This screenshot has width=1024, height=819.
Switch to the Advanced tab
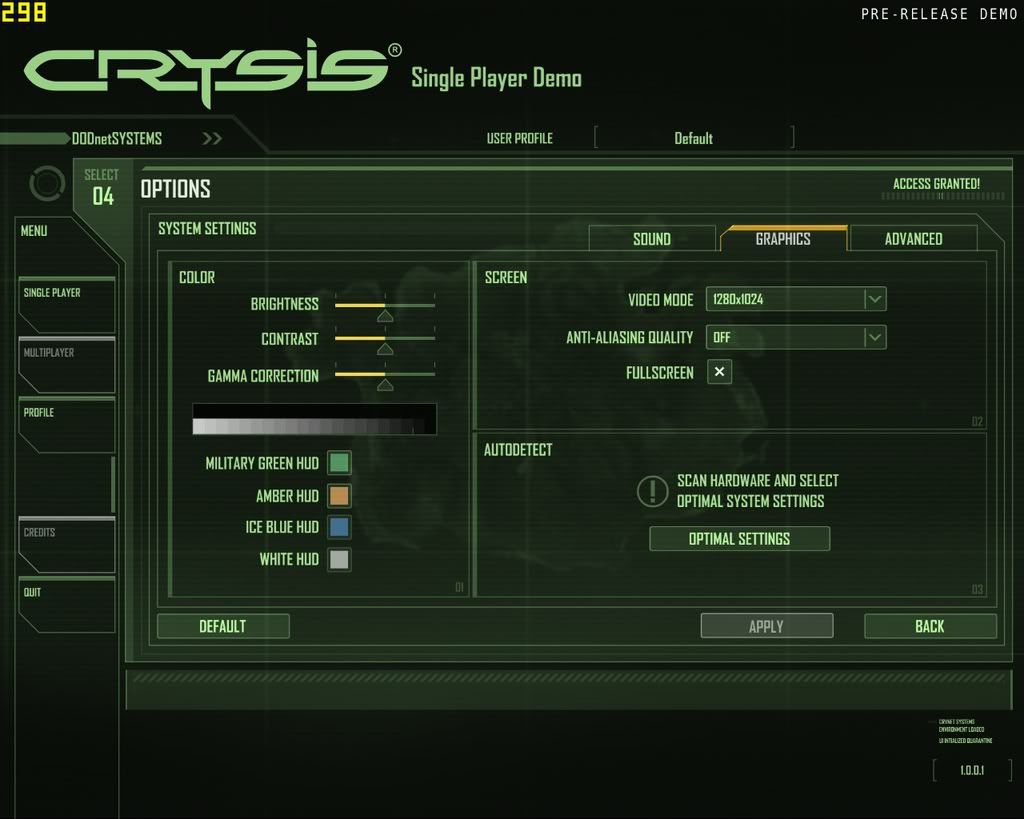pos(913,238)
